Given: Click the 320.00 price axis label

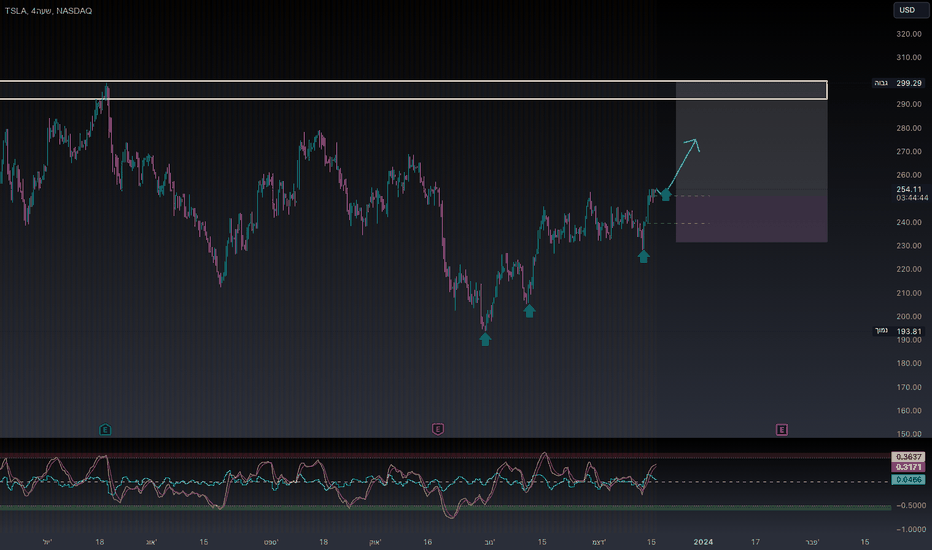Looking at the screenshot, I should coord(909,34).
